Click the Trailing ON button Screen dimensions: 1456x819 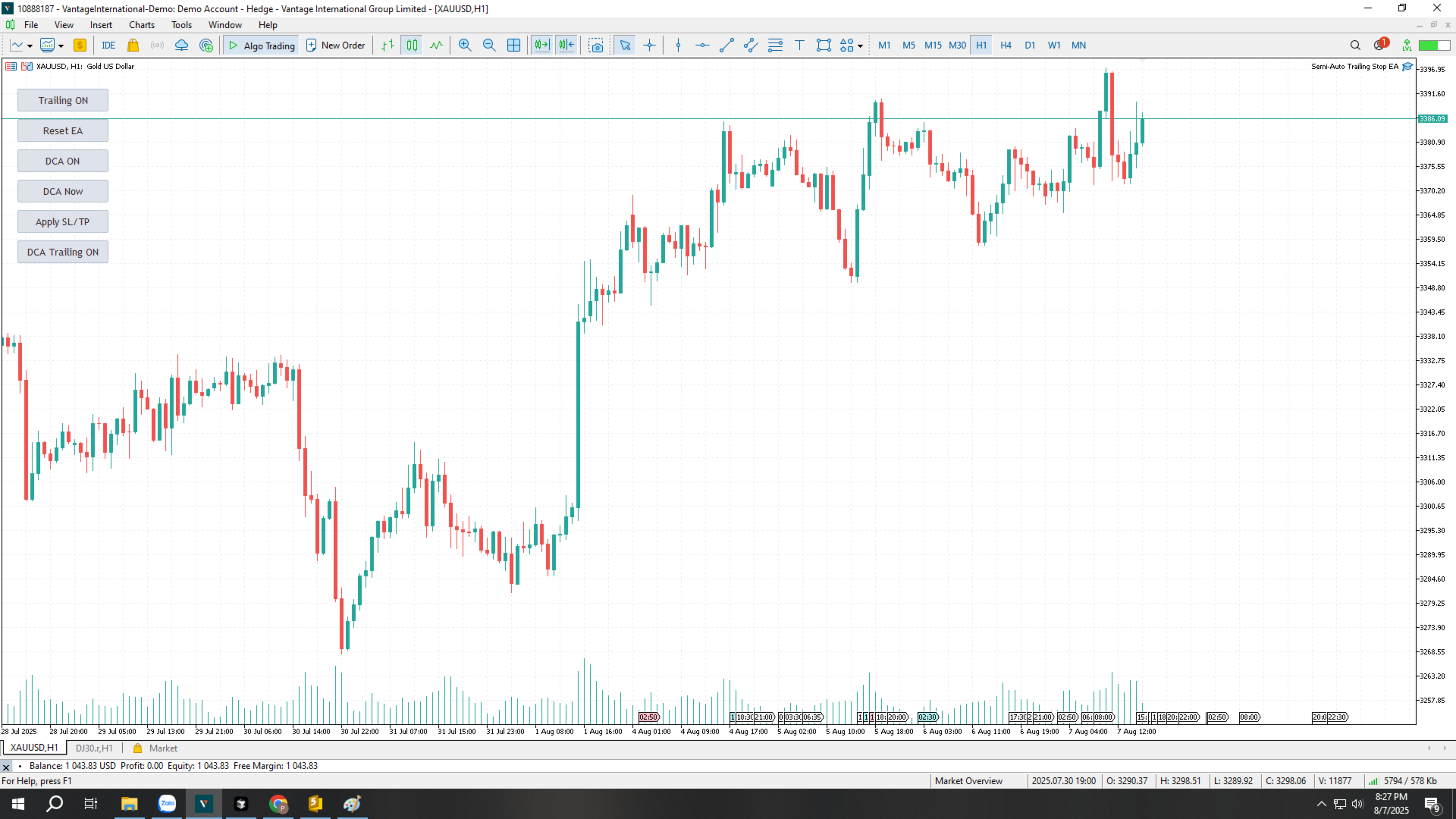point(63,100)
